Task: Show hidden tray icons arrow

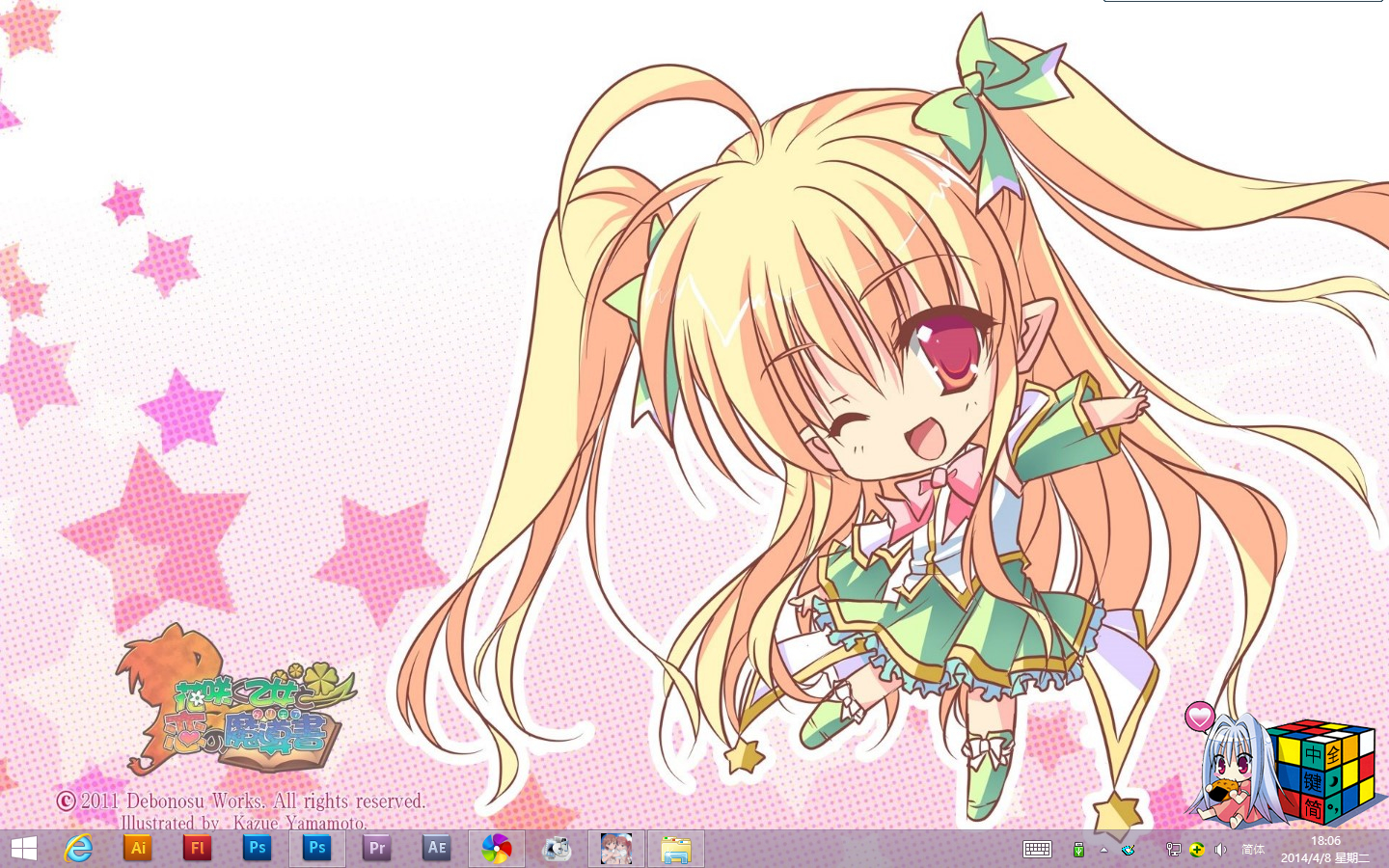Action: pyautogui.click(x=1103, y=851)
